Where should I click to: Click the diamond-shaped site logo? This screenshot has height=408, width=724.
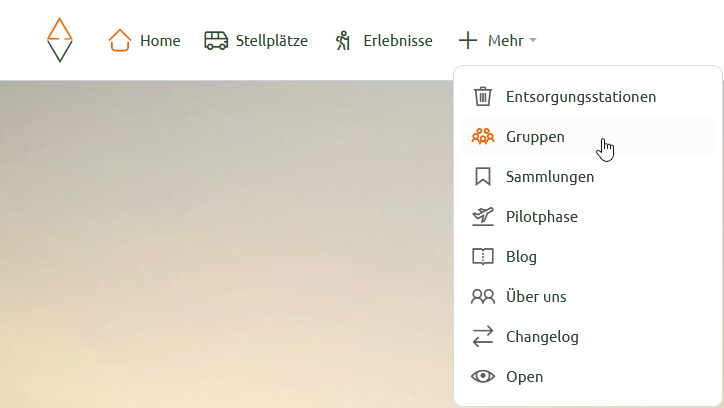(x=60, y=40)
